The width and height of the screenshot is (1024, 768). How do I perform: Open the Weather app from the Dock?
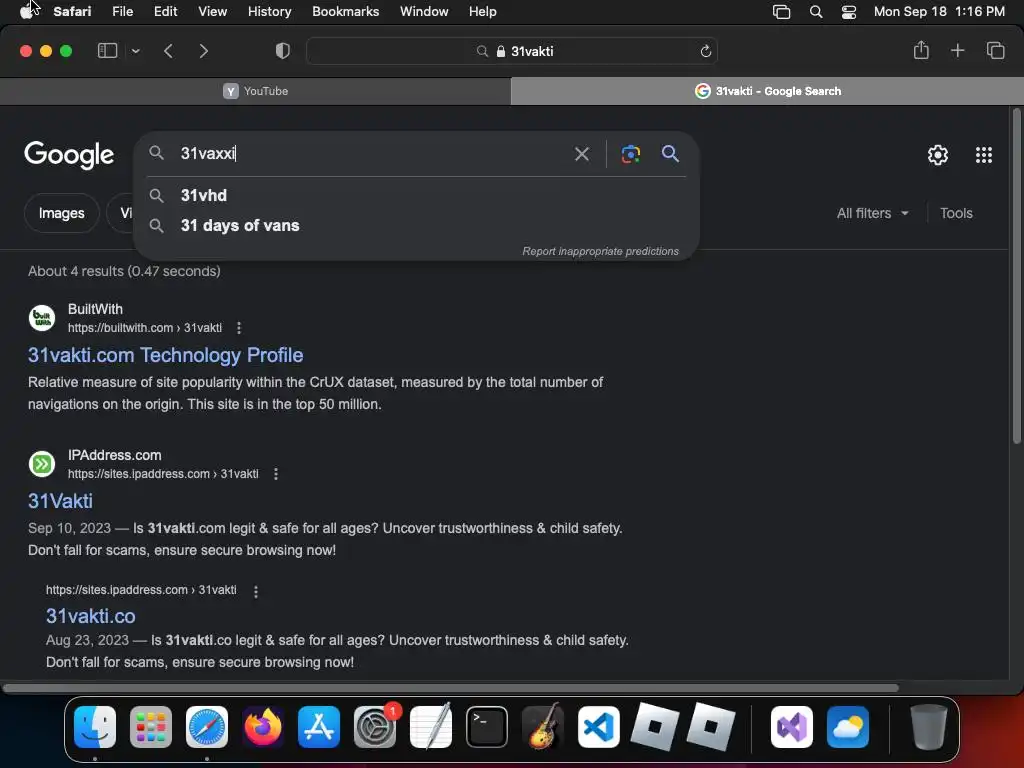[x=848, y=726]
